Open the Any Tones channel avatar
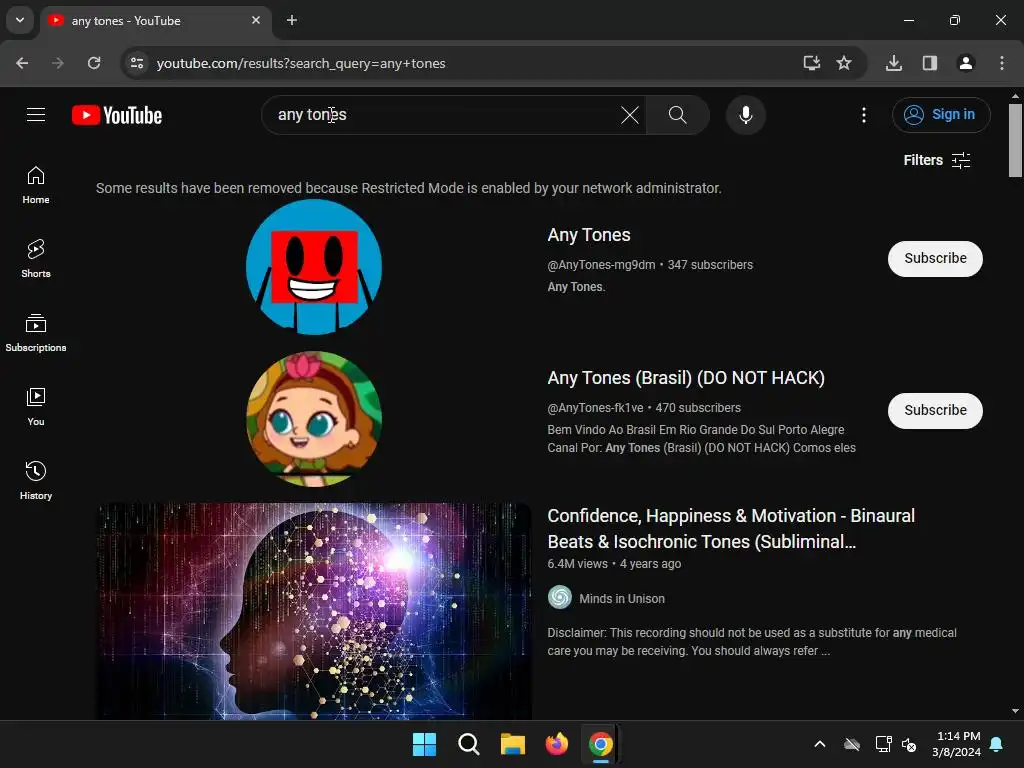 pos(314,267)
